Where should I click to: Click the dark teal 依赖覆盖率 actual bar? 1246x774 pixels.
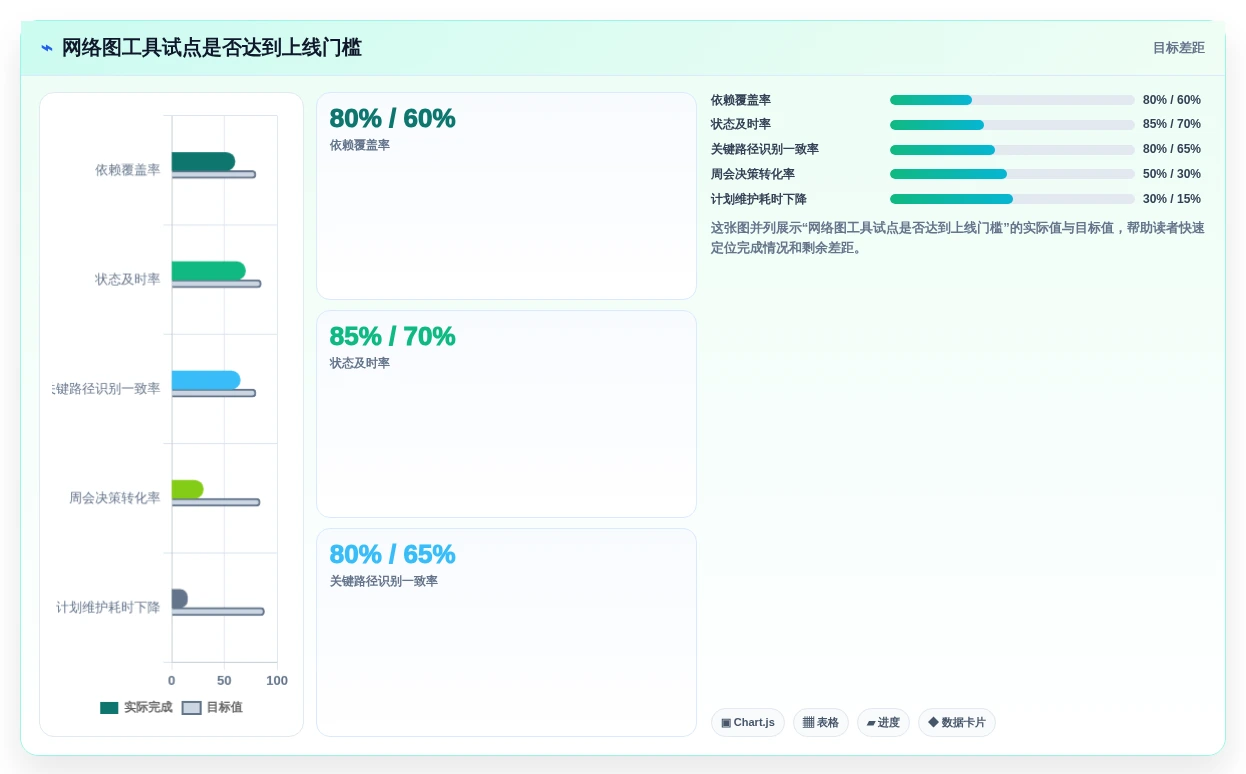[203, 162]
